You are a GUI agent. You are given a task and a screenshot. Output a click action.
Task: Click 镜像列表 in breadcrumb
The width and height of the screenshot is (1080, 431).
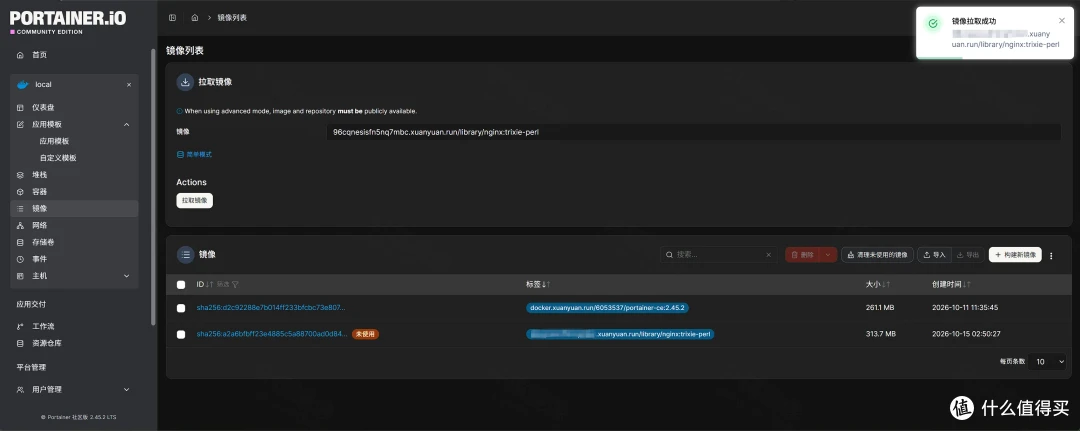coord(232,17)
